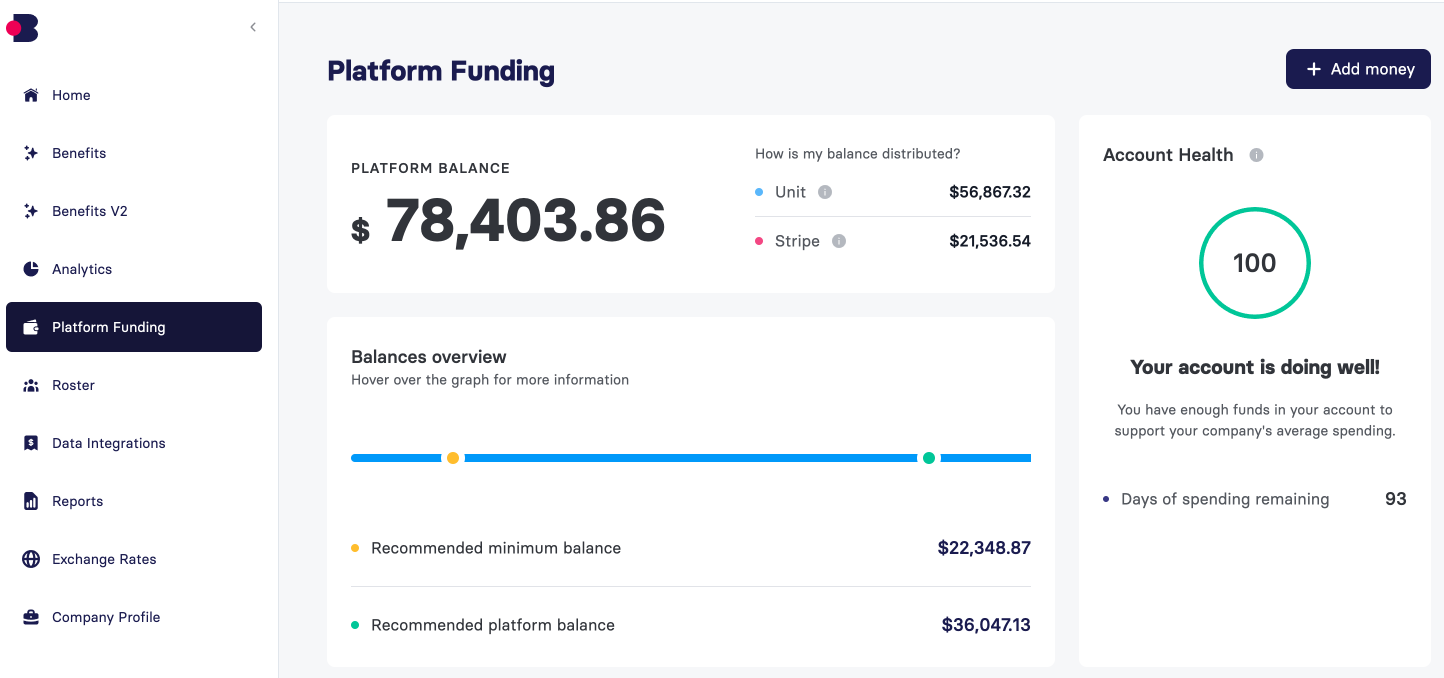1444x678 pixels.
Task: Collapse the sidebar with the chevron arrow
Action: tap(253, 27)
